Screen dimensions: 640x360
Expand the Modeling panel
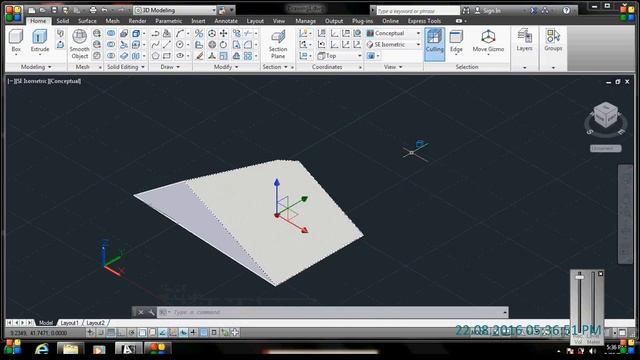(x=36, y=67)
